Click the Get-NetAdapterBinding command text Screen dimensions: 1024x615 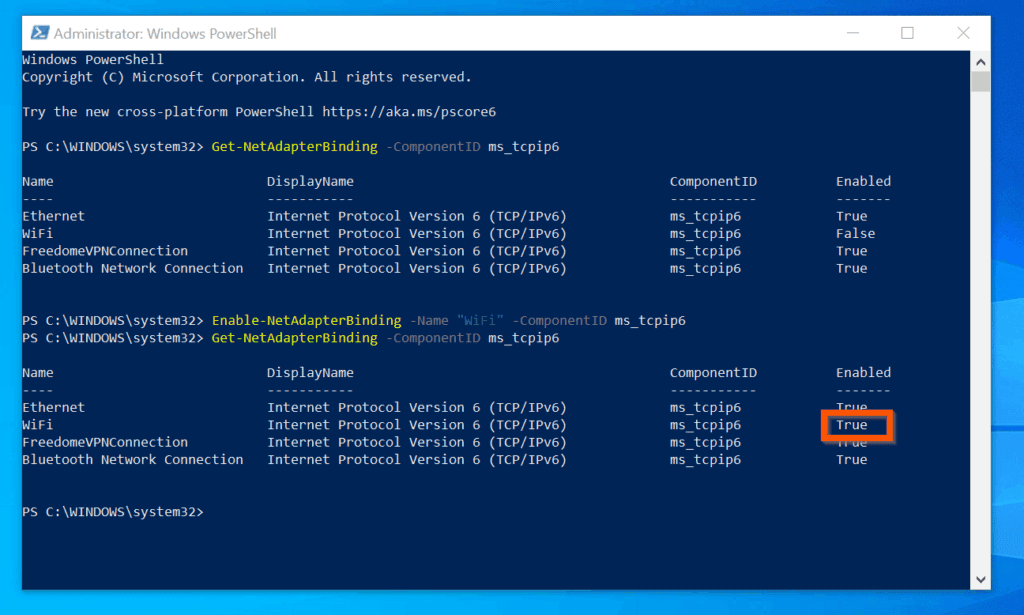coord(294,146)
